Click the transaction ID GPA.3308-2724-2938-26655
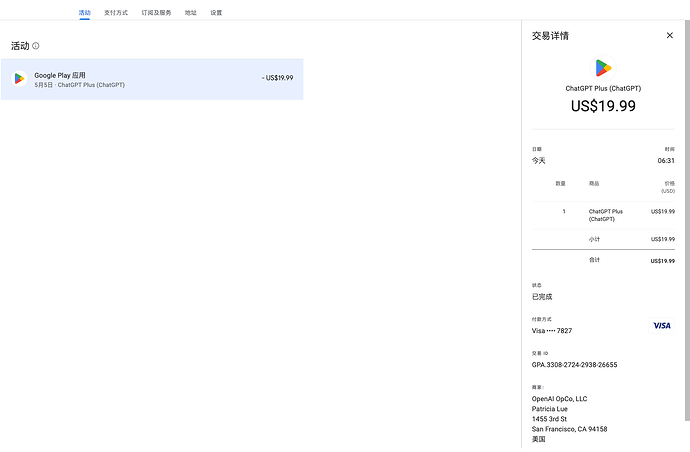This screenshot has width=690, height=452. click(x=574, y=365)
